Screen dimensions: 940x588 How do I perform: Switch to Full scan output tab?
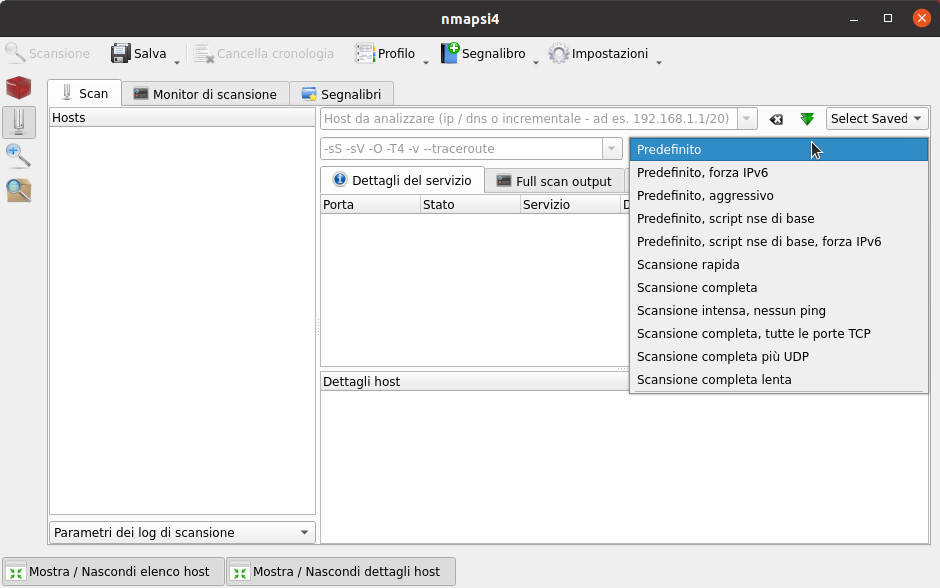coord(555,181)
